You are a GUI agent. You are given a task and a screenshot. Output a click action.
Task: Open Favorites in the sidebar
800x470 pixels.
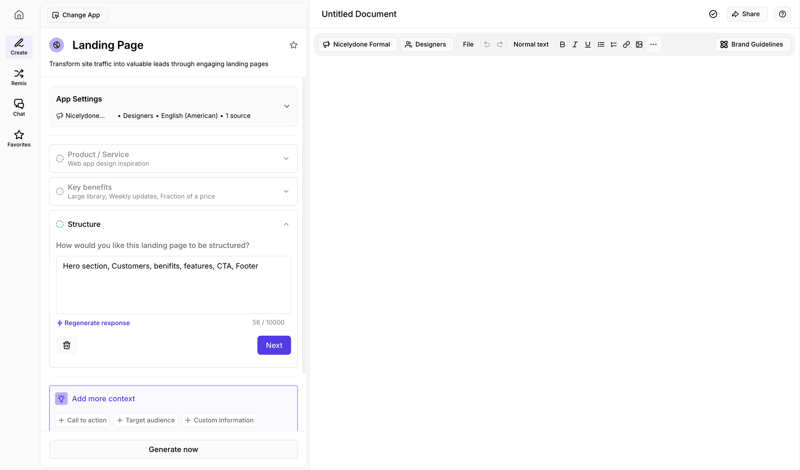(19, 138)
